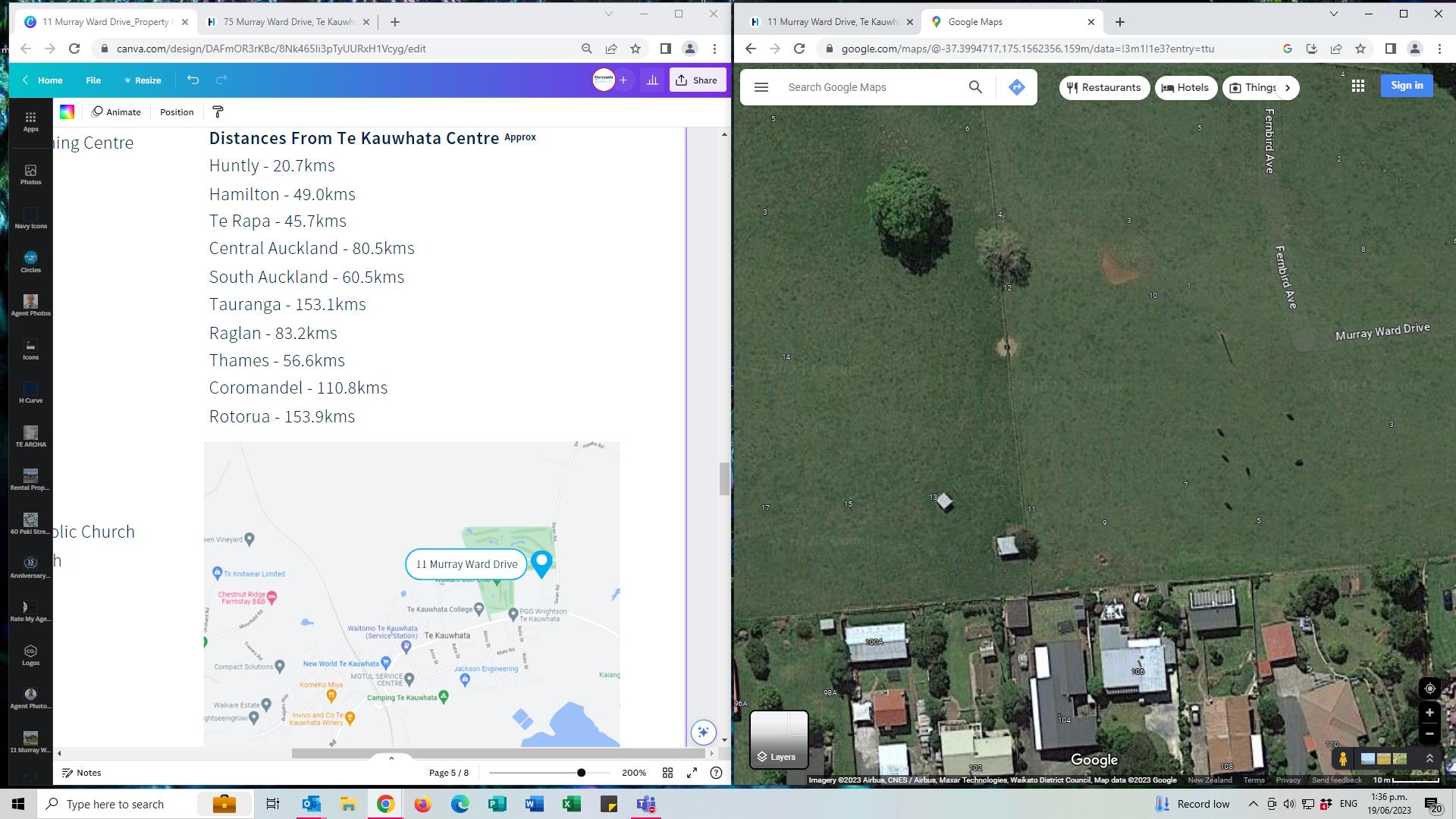Open Canva analytics bar chart icon
The width and height of the screenshot is (1456, 819).
coord(652,80)
